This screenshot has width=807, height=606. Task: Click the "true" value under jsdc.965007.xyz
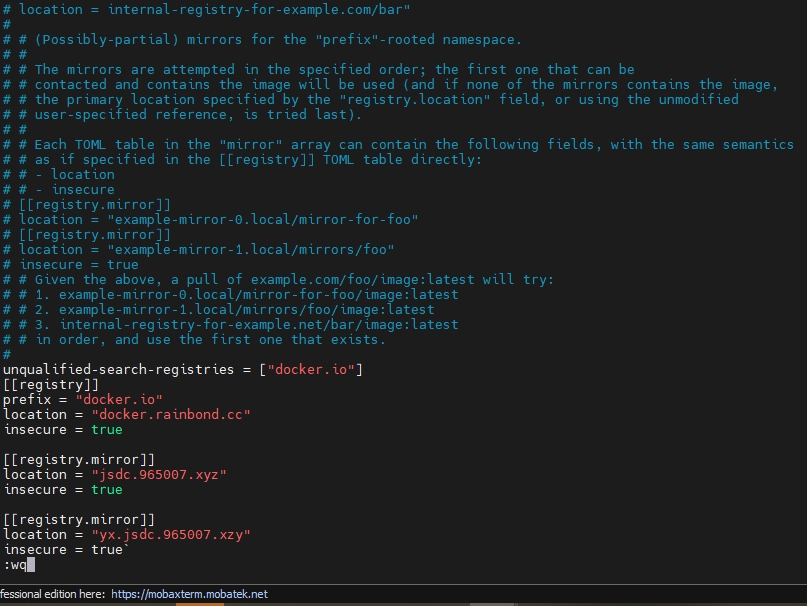[x=107, y=489]
